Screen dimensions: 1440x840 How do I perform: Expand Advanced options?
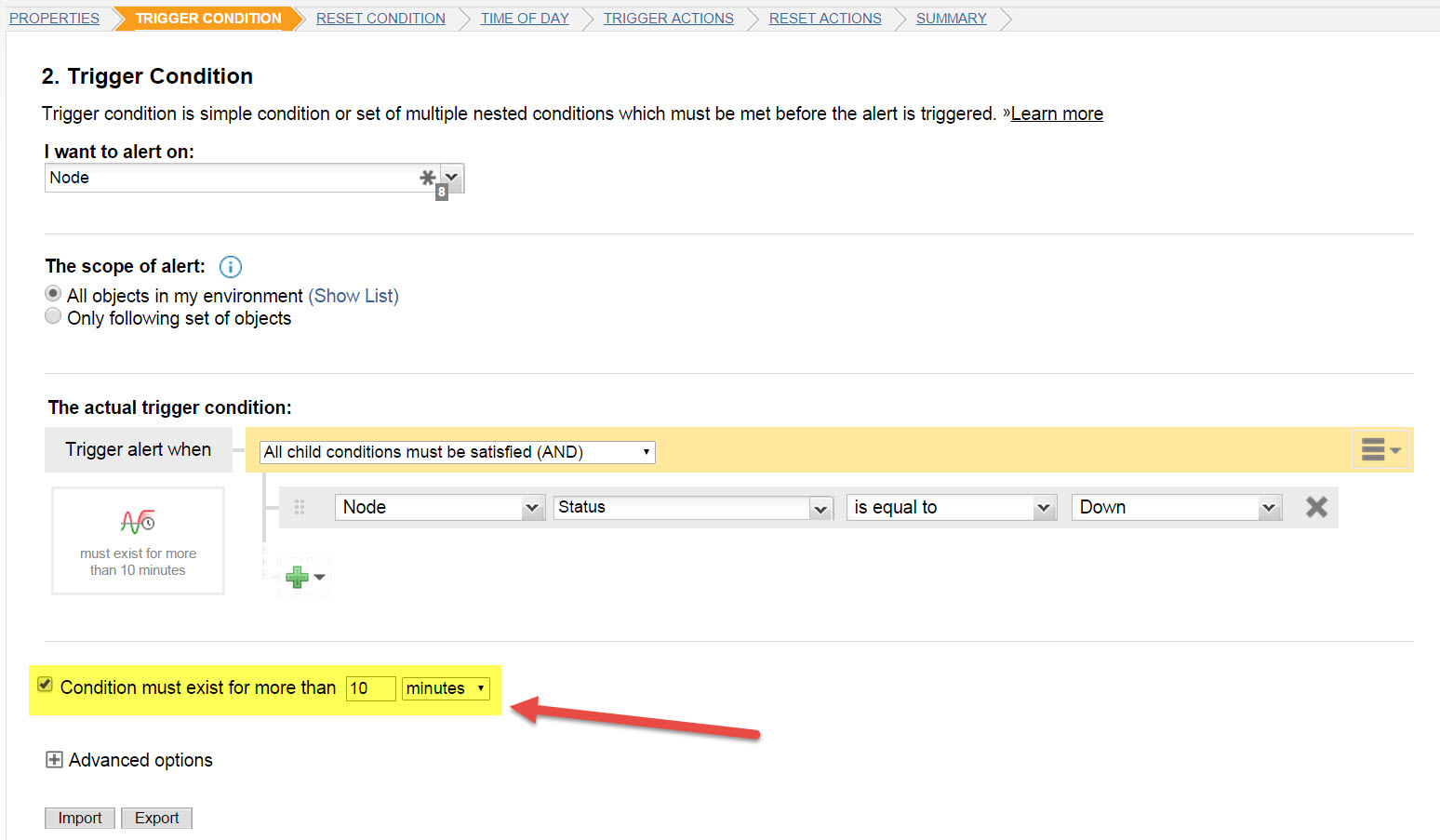tap(54, 760)
